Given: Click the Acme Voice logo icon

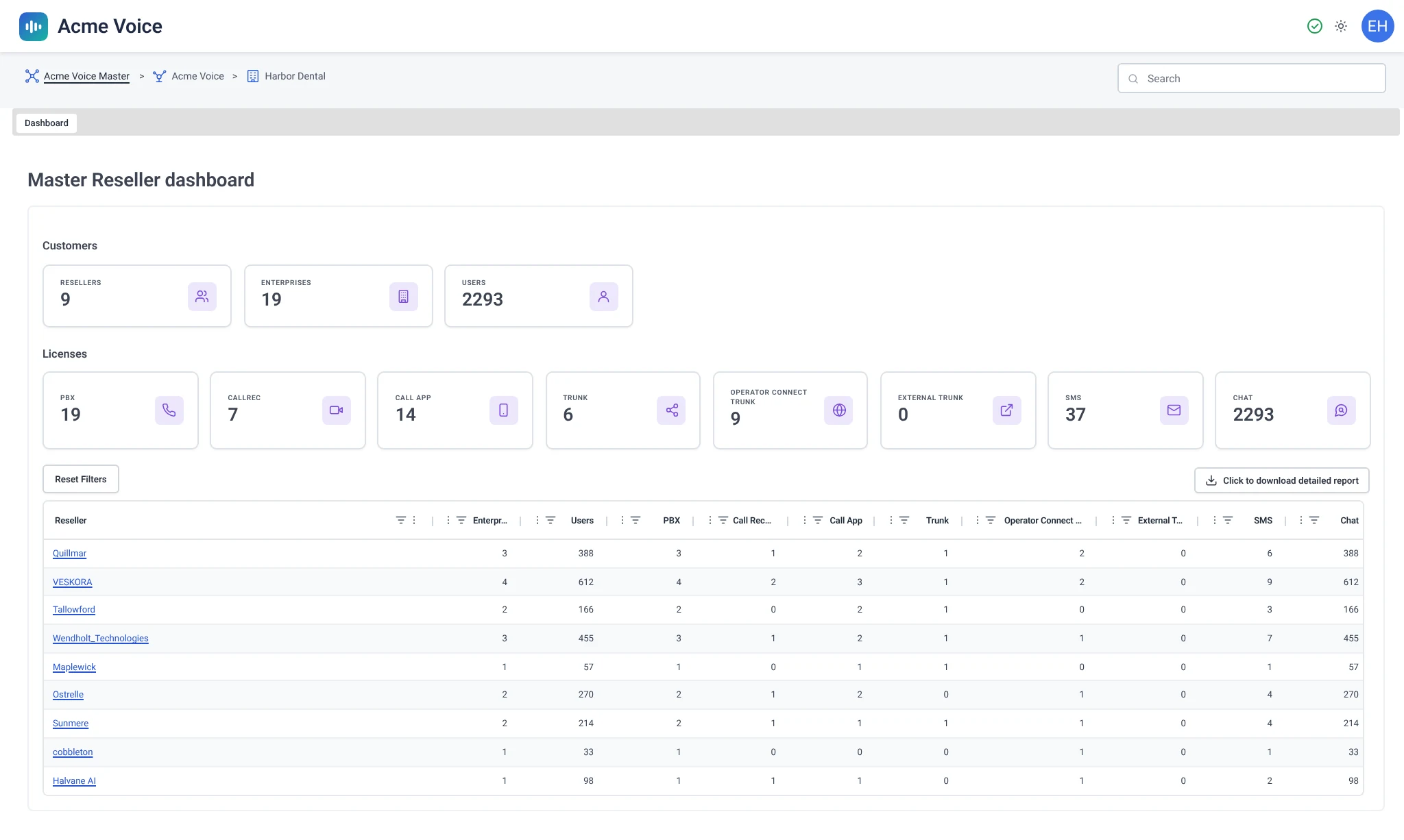Looking at the screenshot, I should (x=34, y=27).
